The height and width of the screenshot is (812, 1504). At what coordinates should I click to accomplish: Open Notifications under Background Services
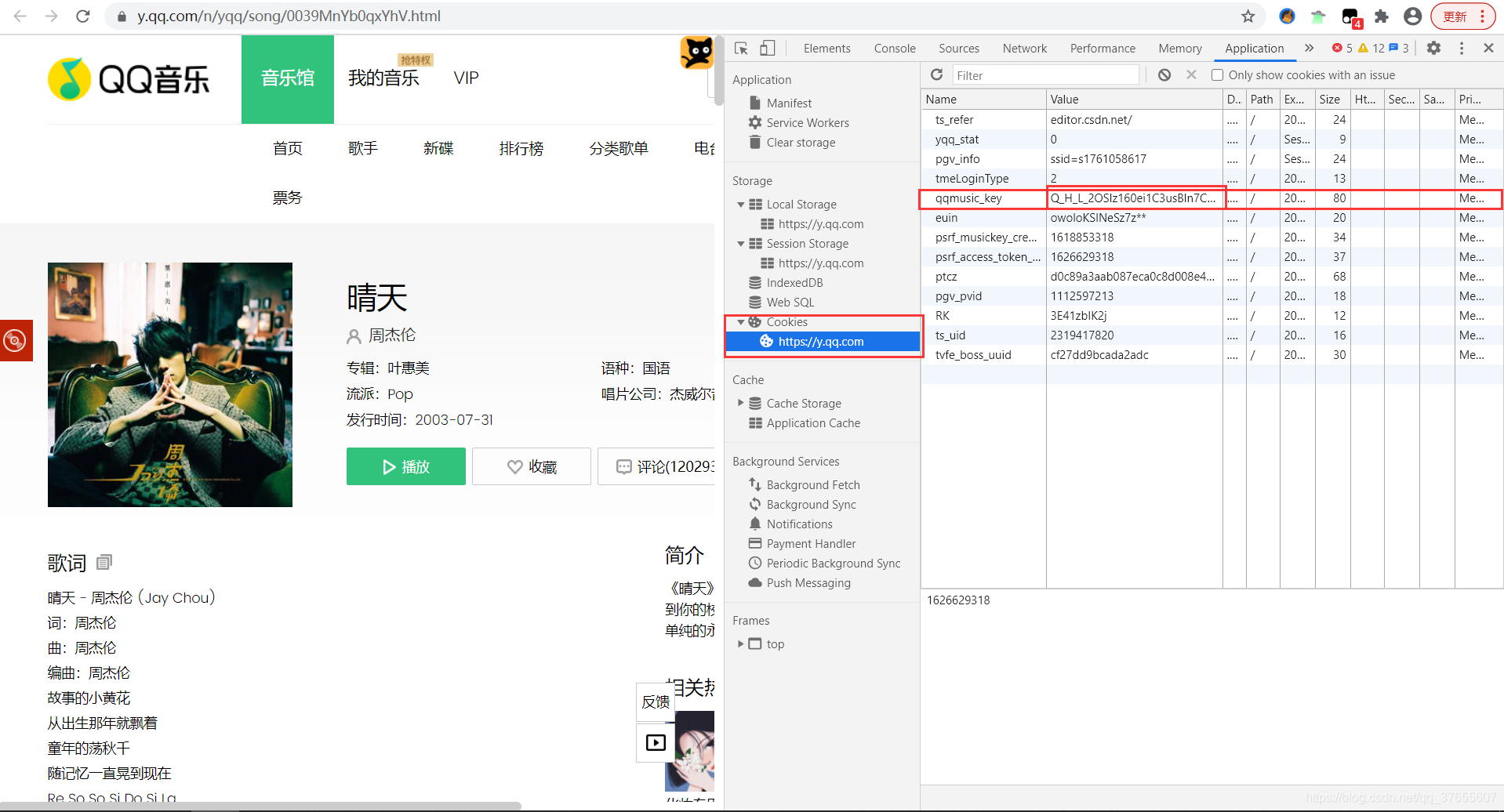point(799,524)
